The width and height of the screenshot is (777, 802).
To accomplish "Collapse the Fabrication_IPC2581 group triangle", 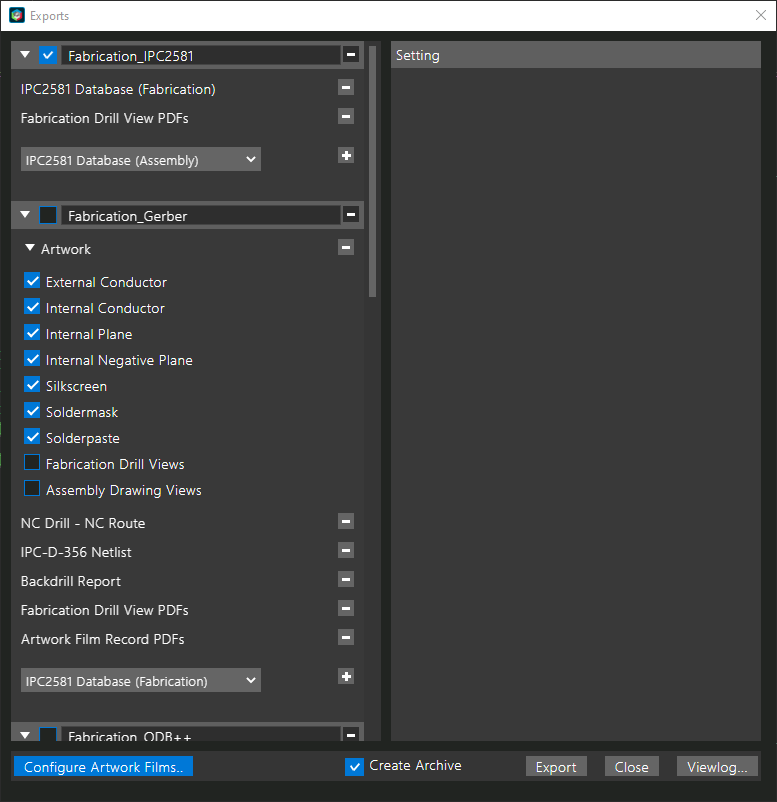I will (x=25, y=54).
